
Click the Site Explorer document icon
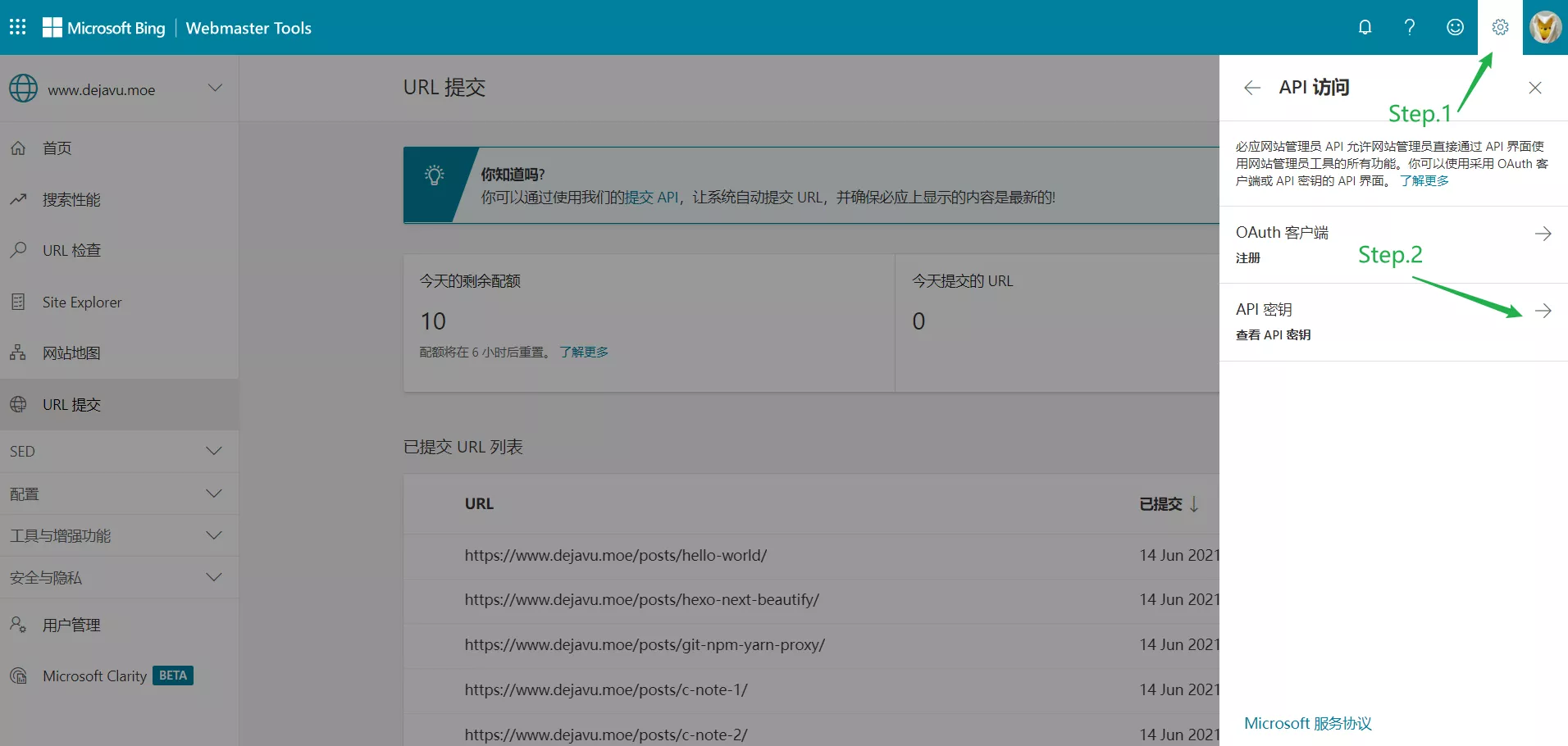18,302
